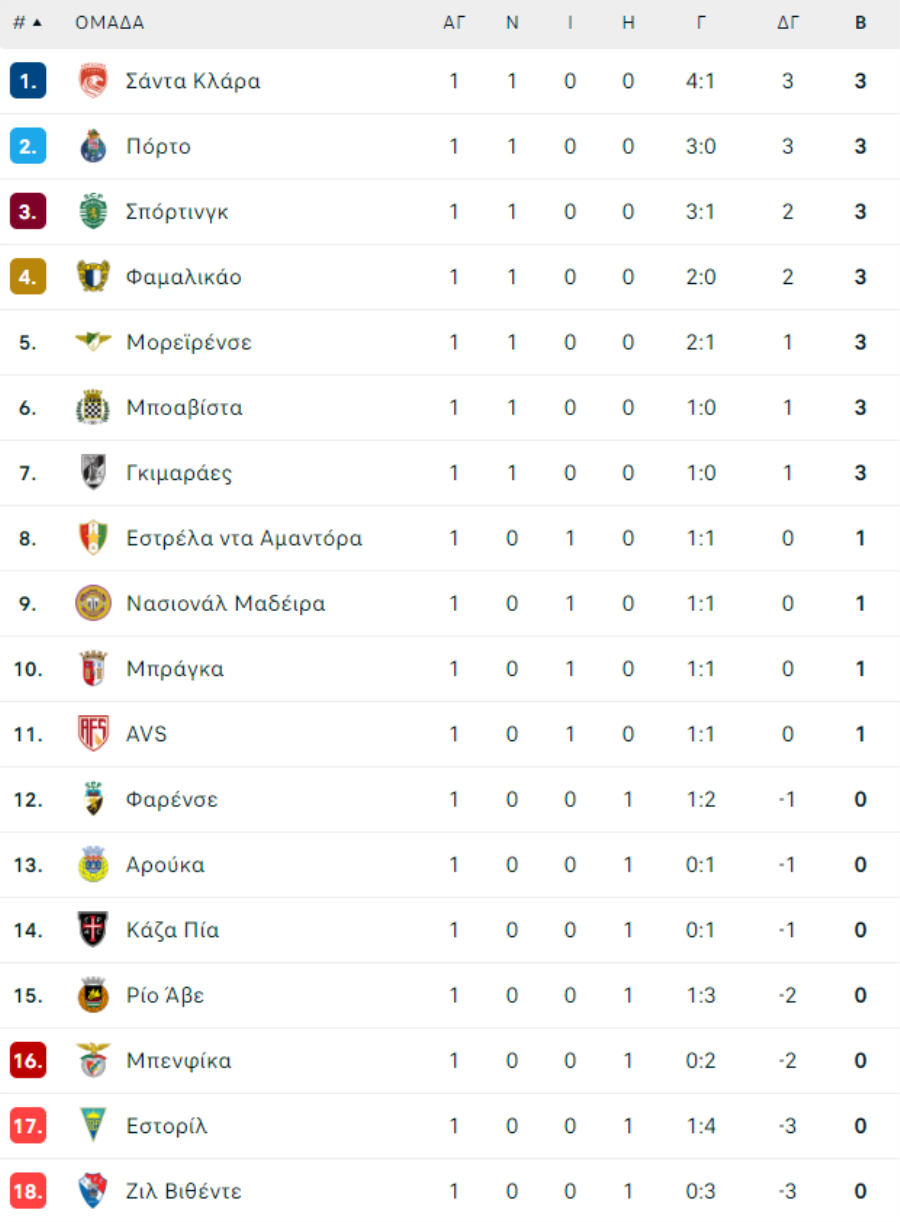Click the Ζιλ Βιθέντε team badge
This screenshot has height=1222, width=900.
pyautogui.click(x=93, y=1191)
